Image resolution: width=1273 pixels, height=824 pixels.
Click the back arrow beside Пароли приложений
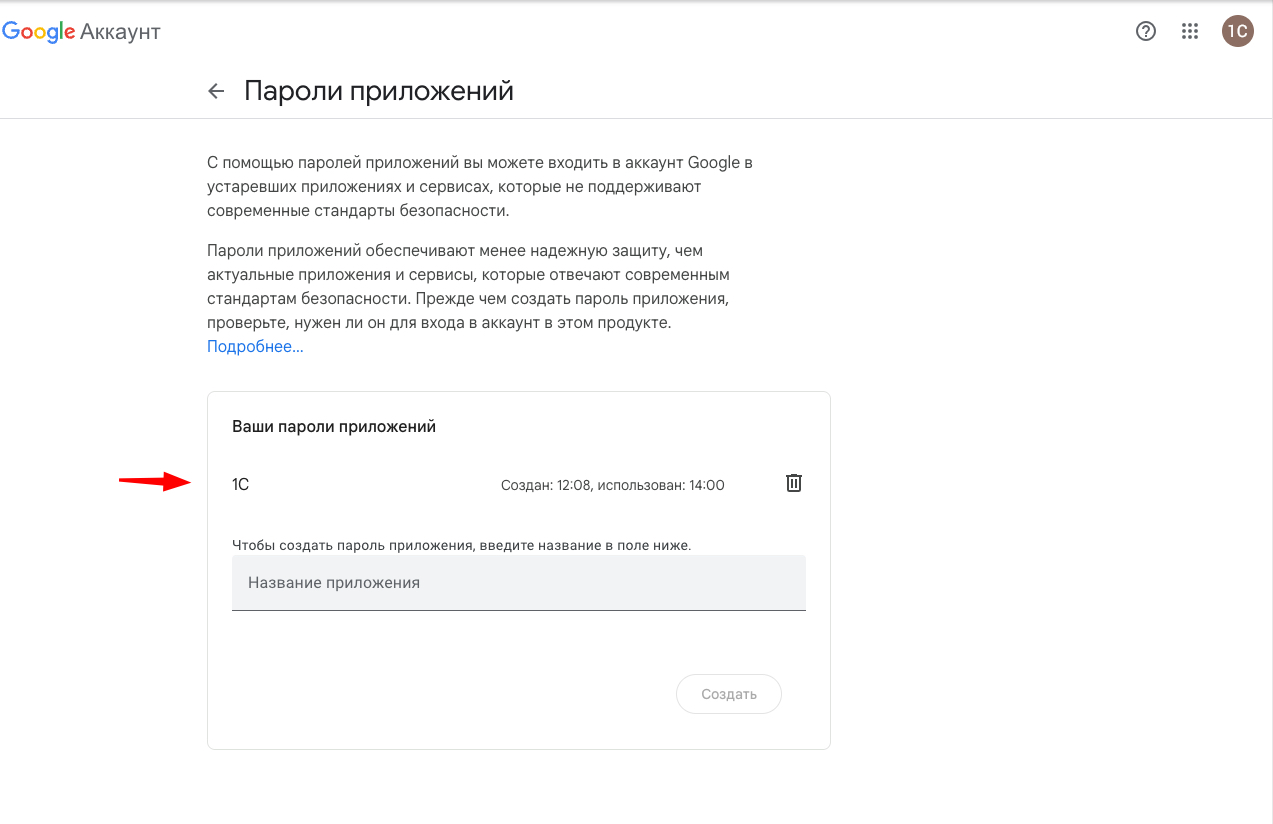point(216,92)
